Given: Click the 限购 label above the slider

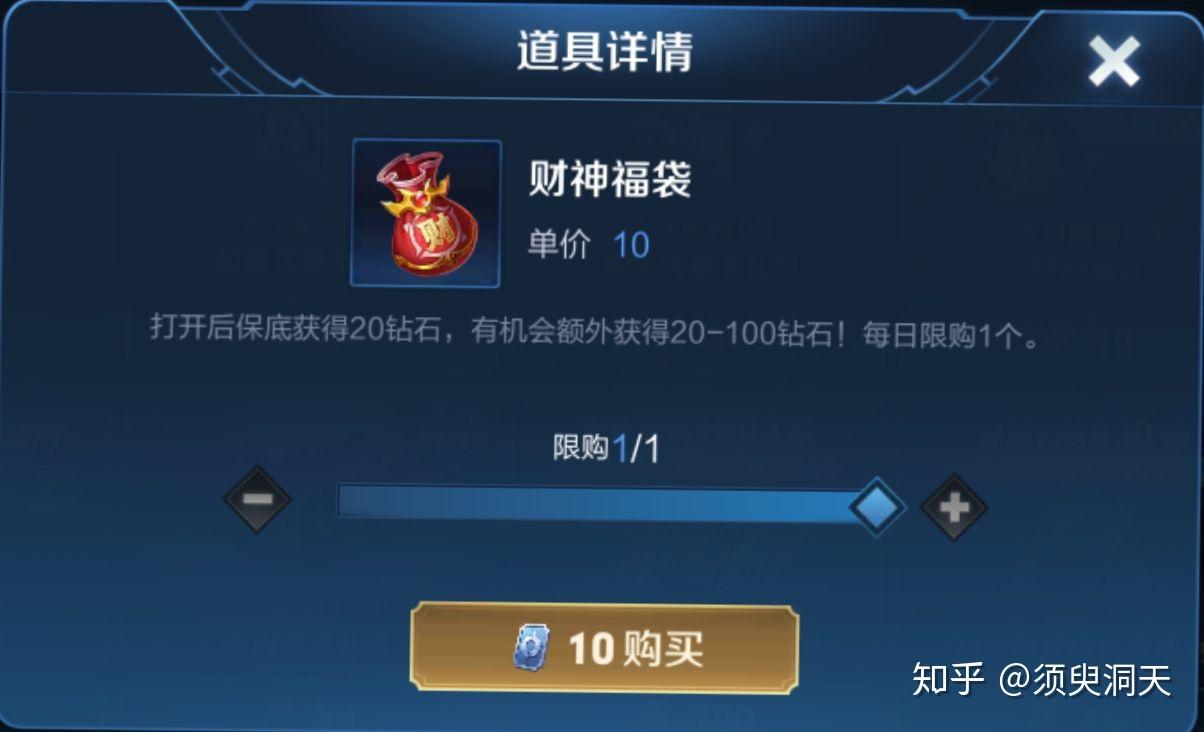Looking at the screenshot, I should (x=580, y=447).
